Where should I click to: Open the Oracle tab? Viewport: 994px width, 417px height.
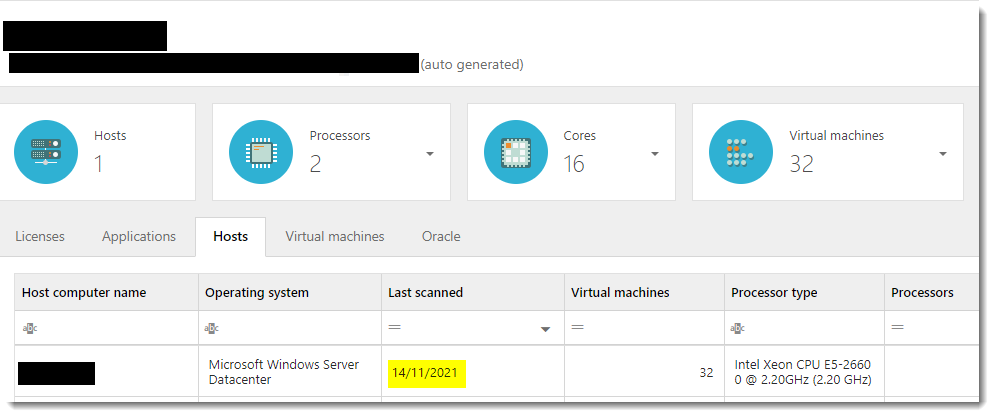(x=441, y=236)
